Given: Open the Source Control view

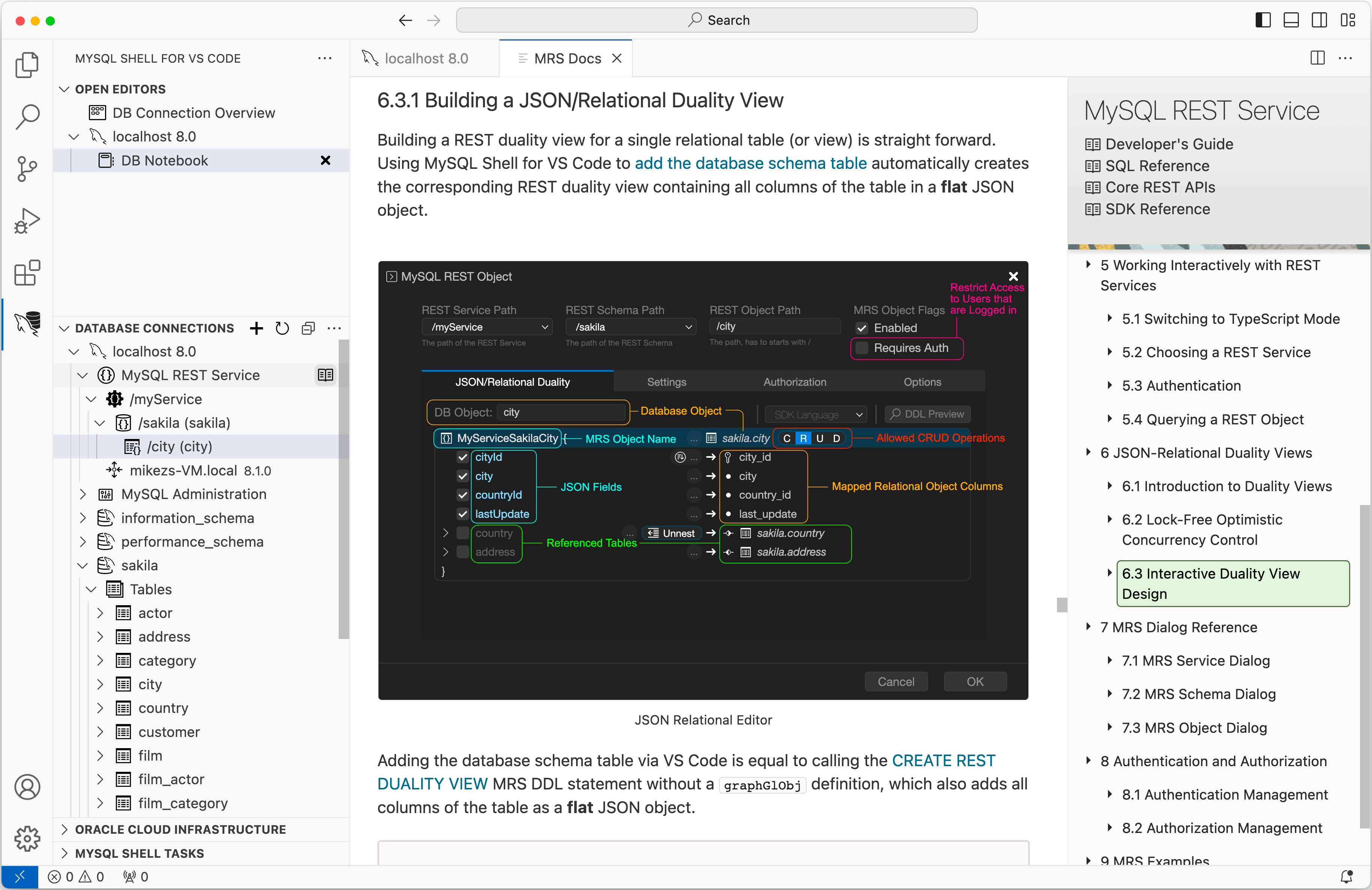Looking at the screenshot, I should pos(27,168).
